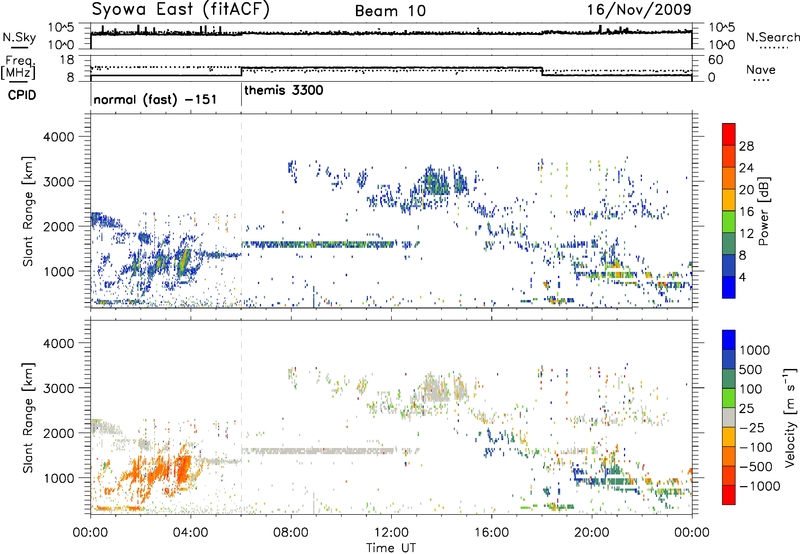800x554 pixels.
Task: Click the dashed CPID change line at 06:00
Action: pos(241,211)
